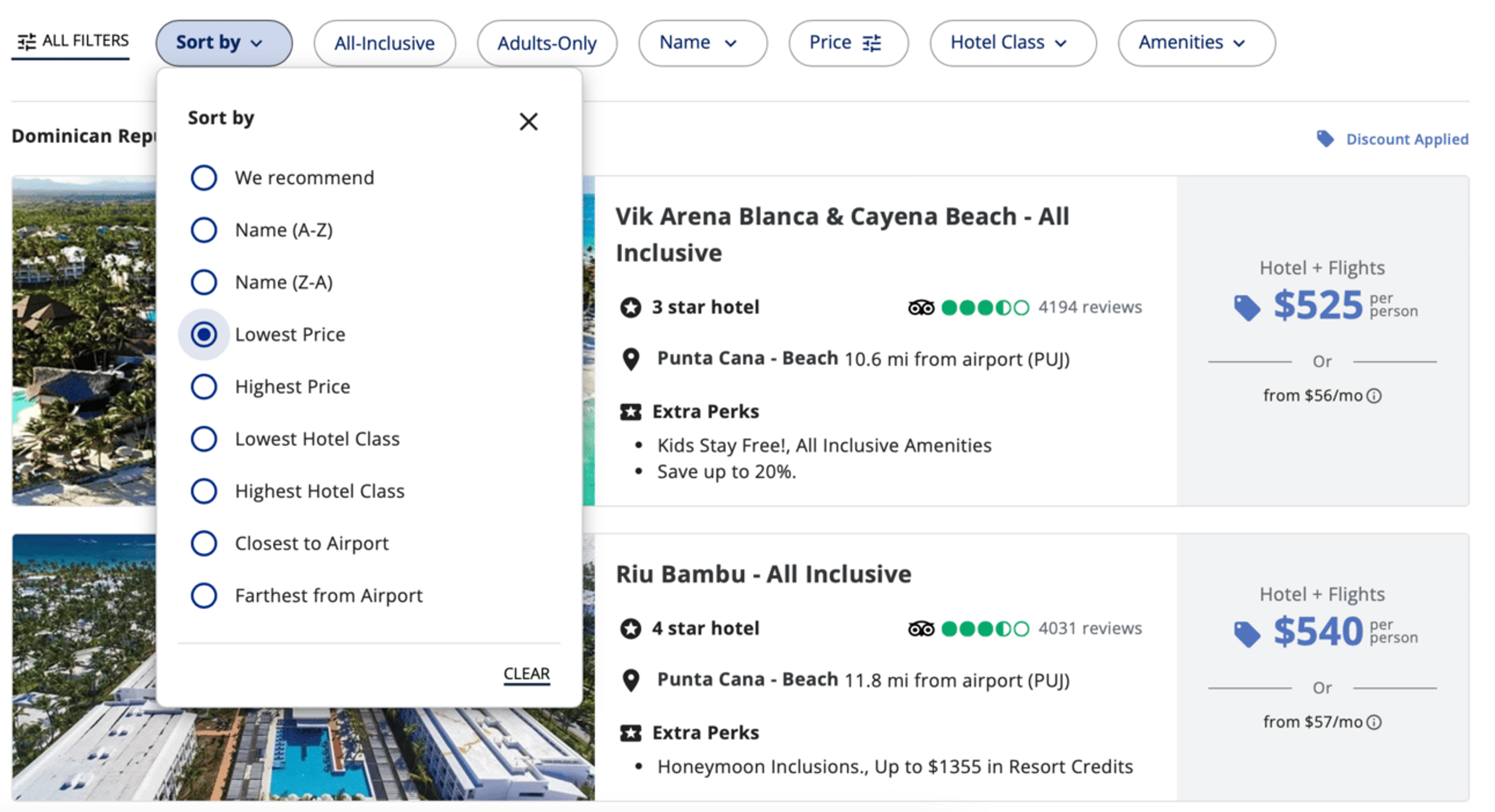Viewport: 1495px width, 812px height.
Task: Click the info icon next to $56/mo
Action: coord(1374,396)
